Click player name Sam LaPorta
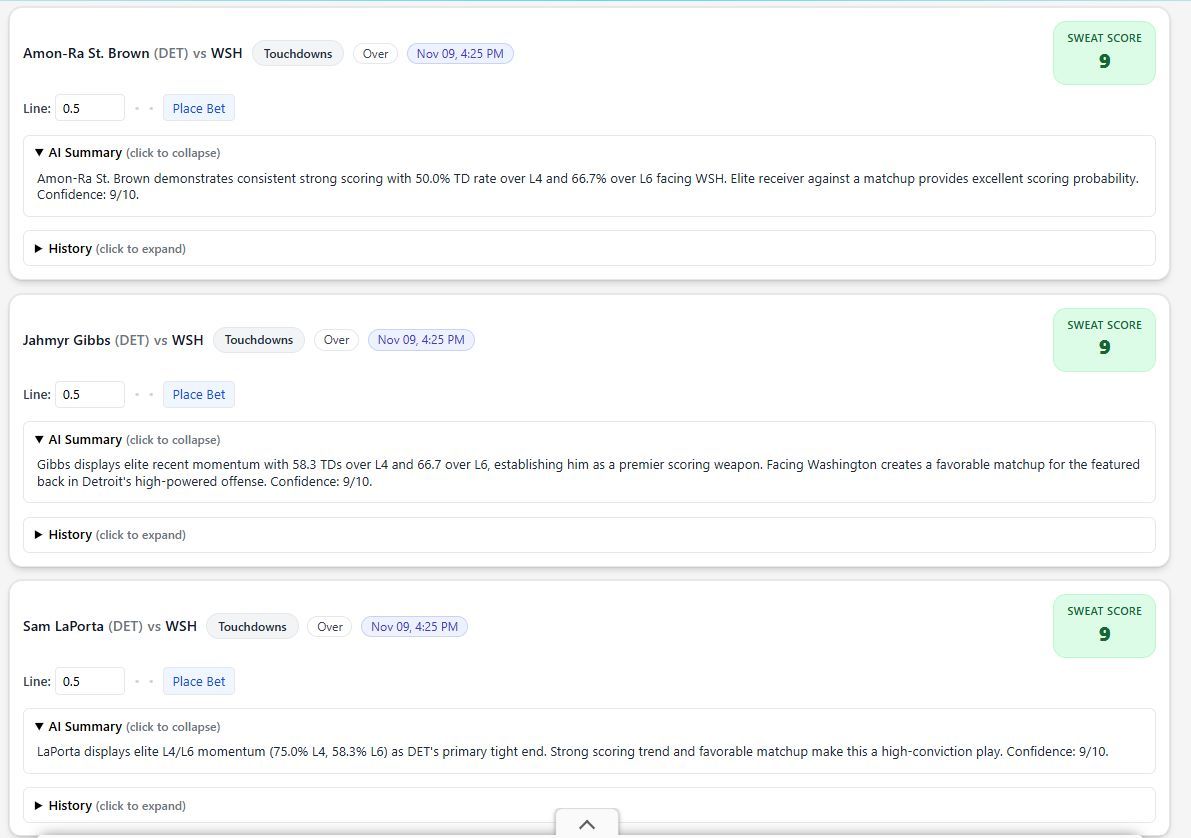This screenshot has width=1191, height=838. click(63, 627)
